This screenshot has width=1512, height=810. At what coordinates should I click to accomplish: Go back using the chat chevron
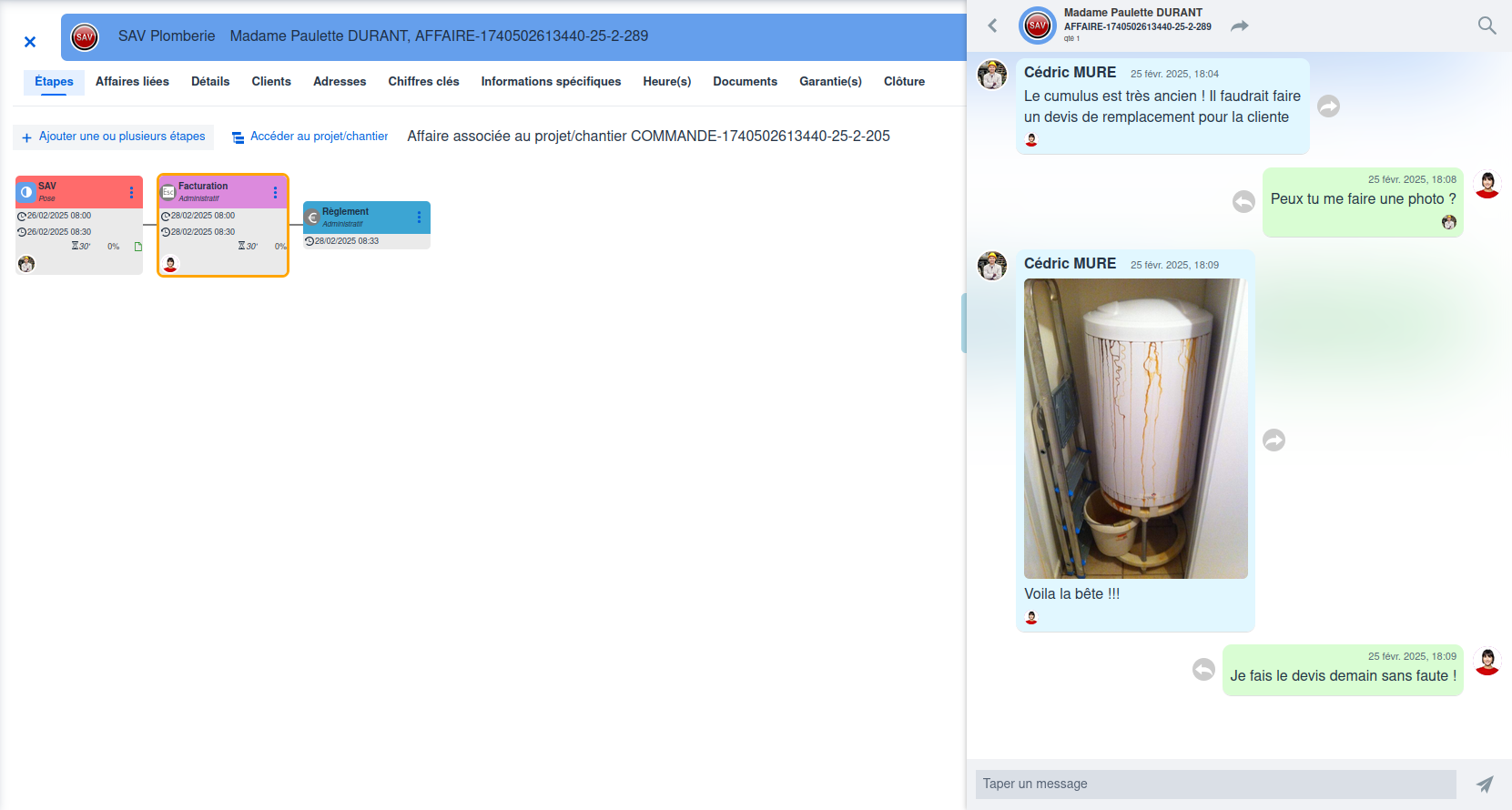(992, 25)
